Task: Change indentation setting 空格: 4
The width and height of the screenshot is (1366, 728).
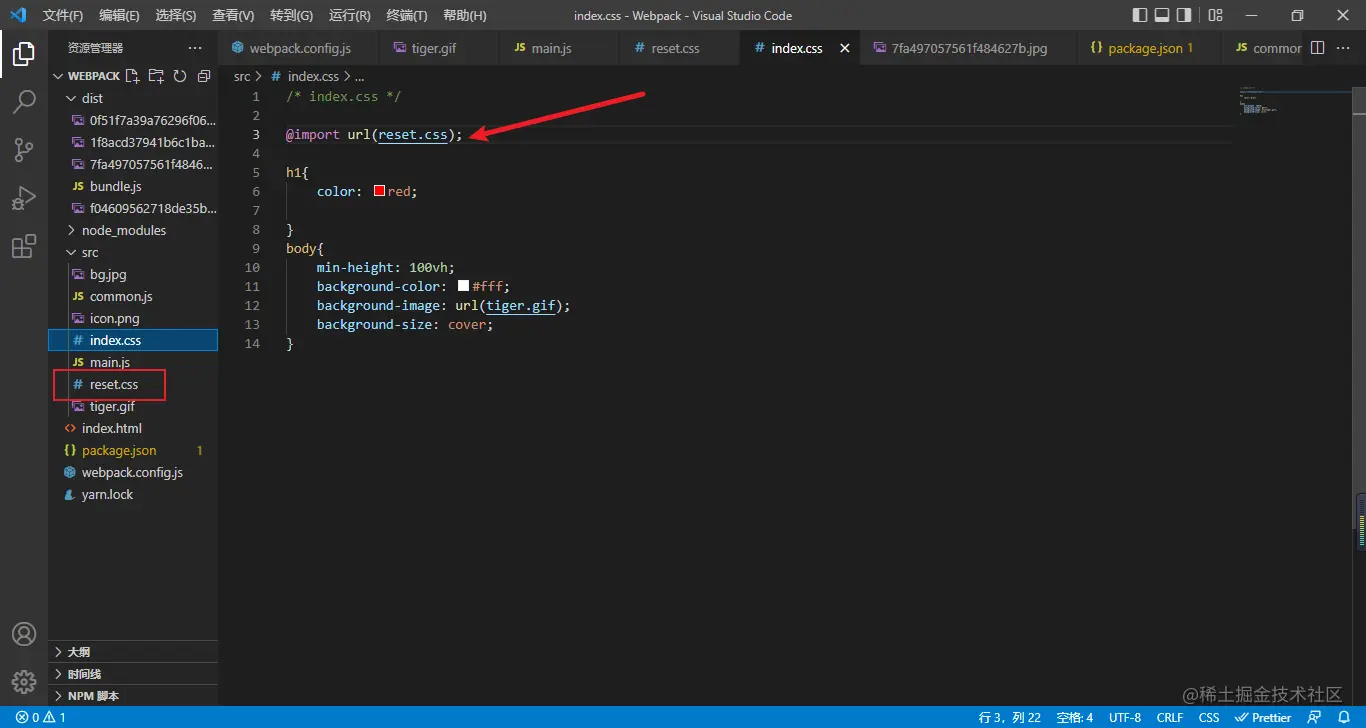Action: (x=1075, y=717)
